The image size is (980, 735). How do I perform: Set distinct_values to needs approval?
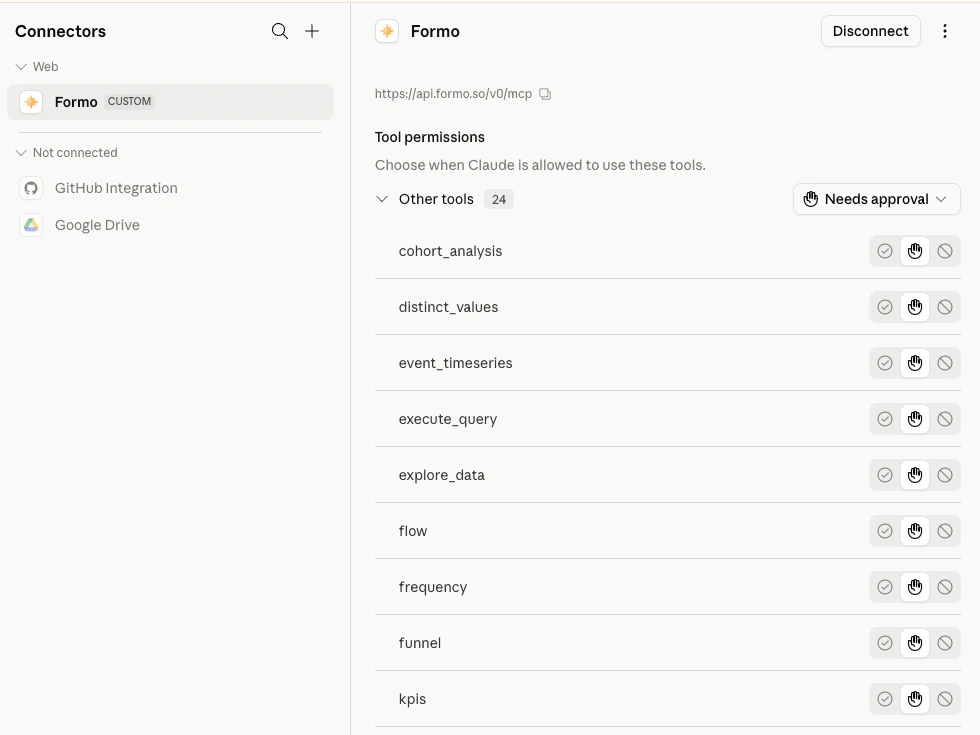tap(914, 307)
